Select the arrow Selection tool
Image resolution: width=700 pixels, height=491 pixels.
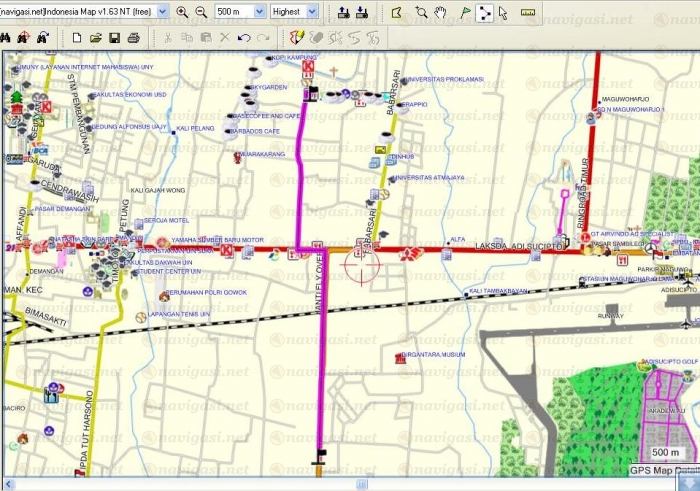[504, 12]
